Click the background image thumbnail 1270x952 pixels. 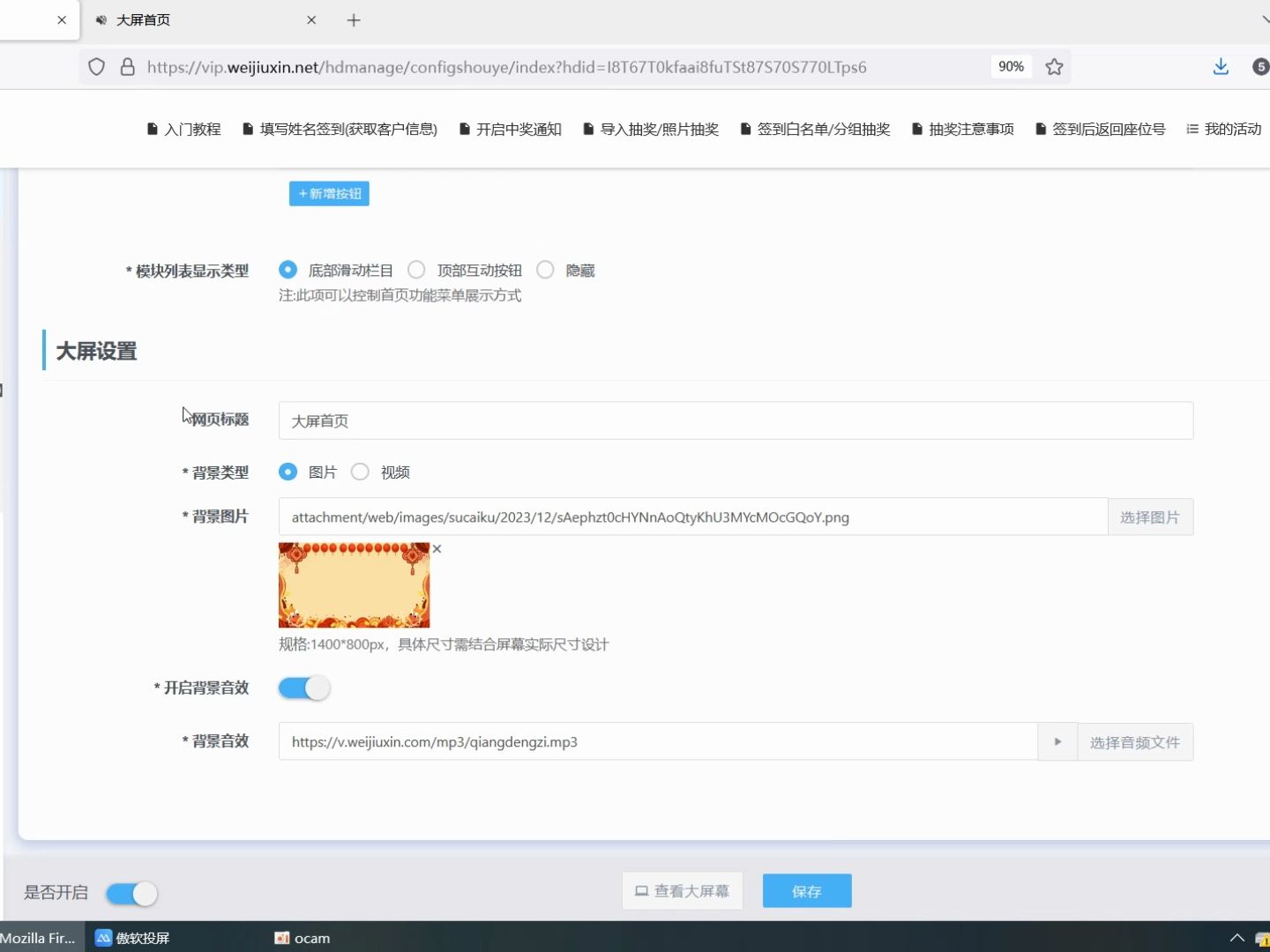point(353,584)
